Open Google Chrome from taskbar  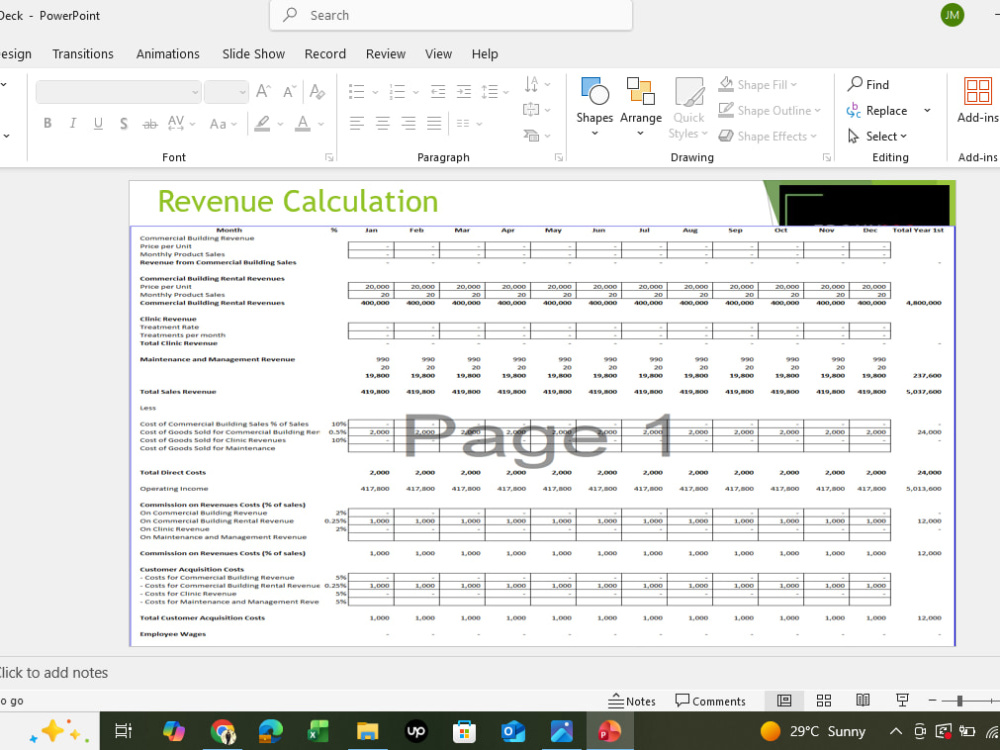point(223,731)
